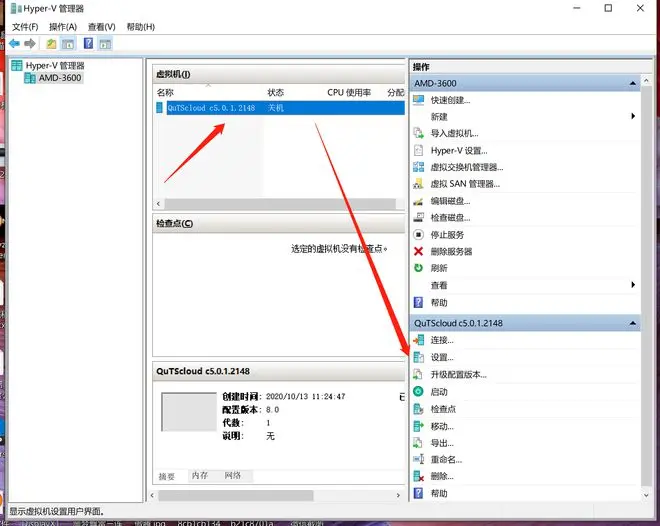Click the 停止服务 icon

(x=418, y=234)
